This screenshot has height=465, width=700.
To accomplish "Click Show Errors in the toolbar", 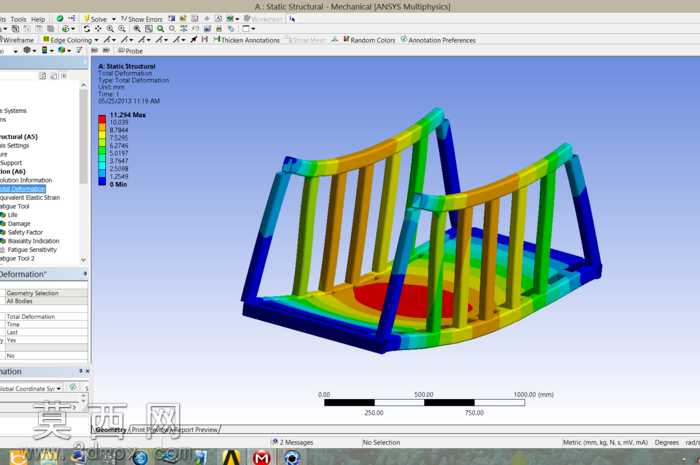I will 142,19.
